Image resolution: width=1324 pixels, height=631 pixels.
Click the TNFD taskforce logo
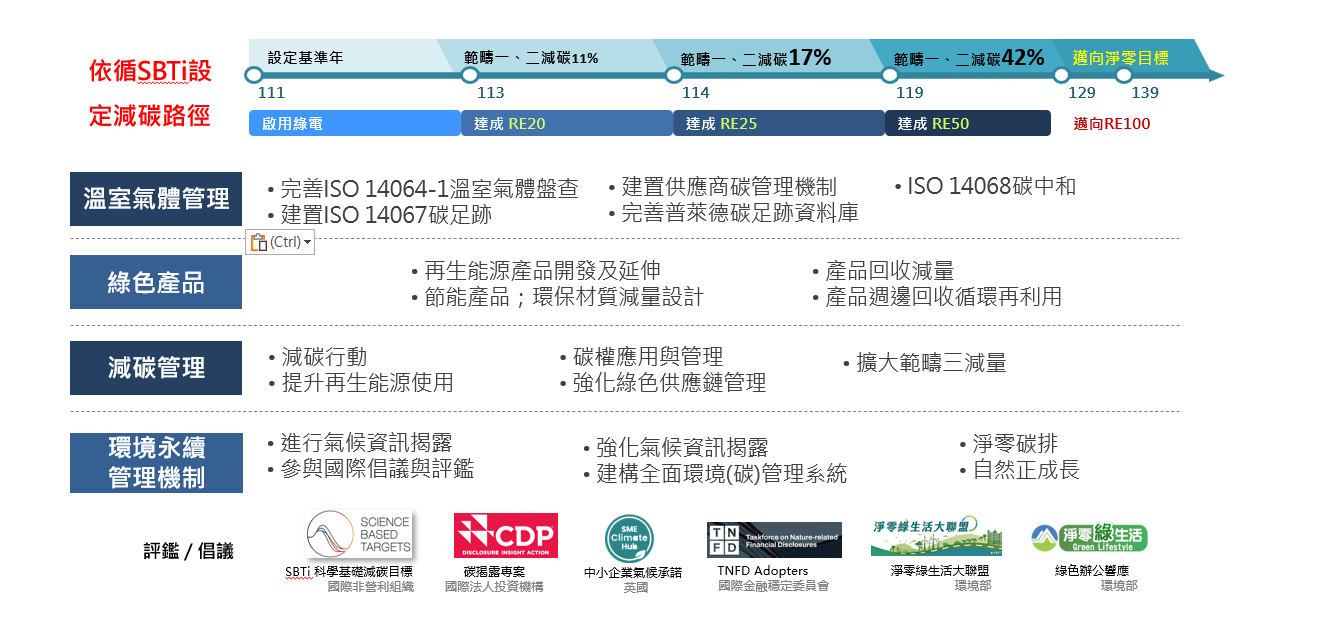point(774,540)
